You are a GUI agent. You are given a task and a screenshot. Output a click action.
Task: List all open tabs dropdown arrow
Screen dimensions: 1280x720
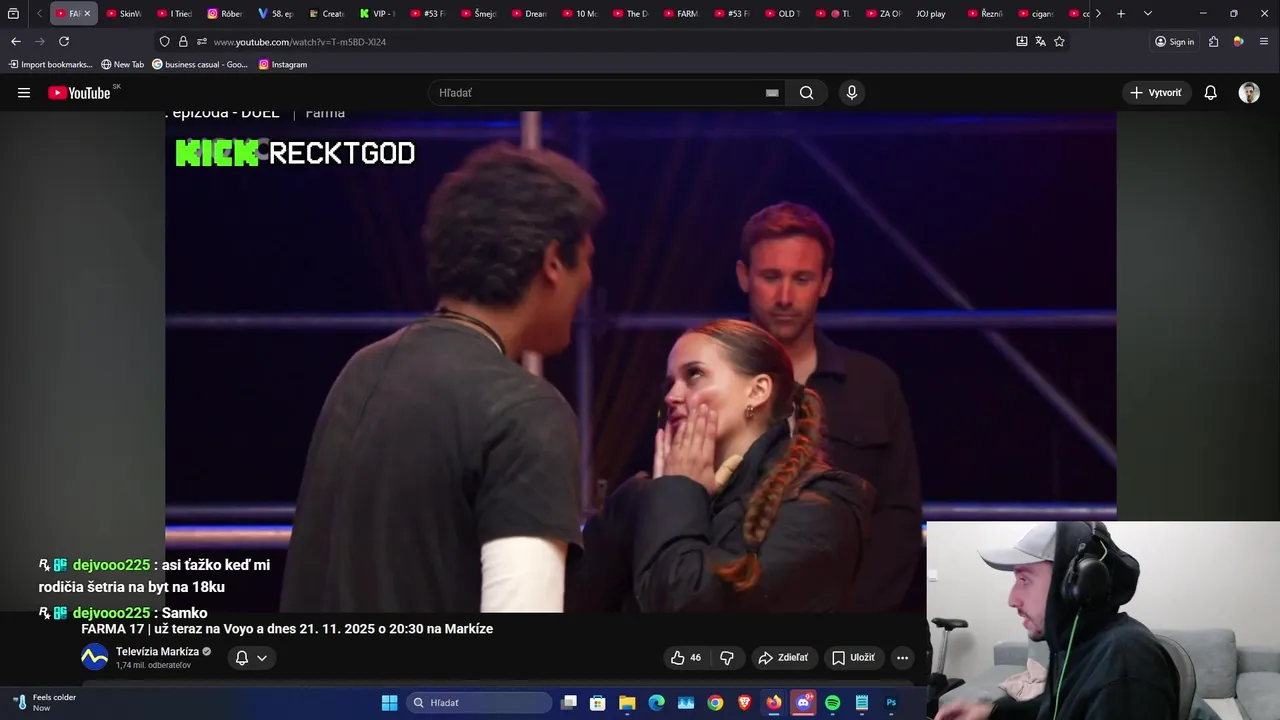pyautogui.click(x=1147, y=14)
